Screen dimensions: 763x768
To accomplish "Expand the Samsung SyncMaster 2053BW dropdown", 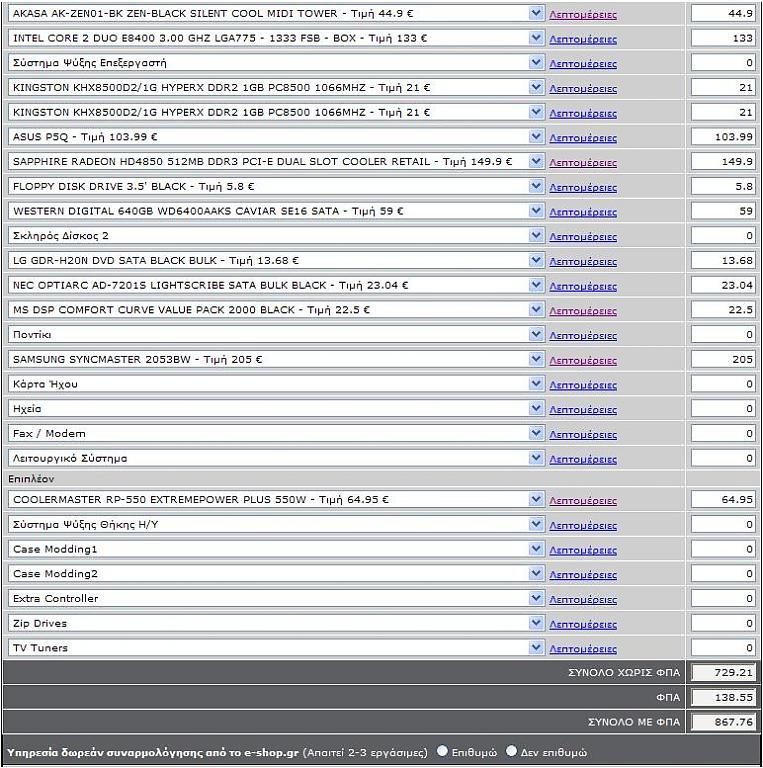I will (276, 359).
